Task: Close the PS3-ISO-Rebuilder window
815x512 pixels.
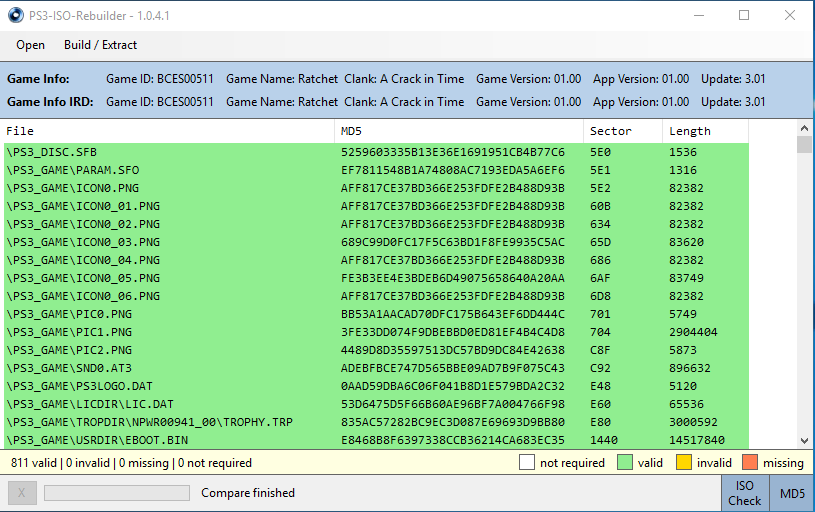Action: [790, 15]
